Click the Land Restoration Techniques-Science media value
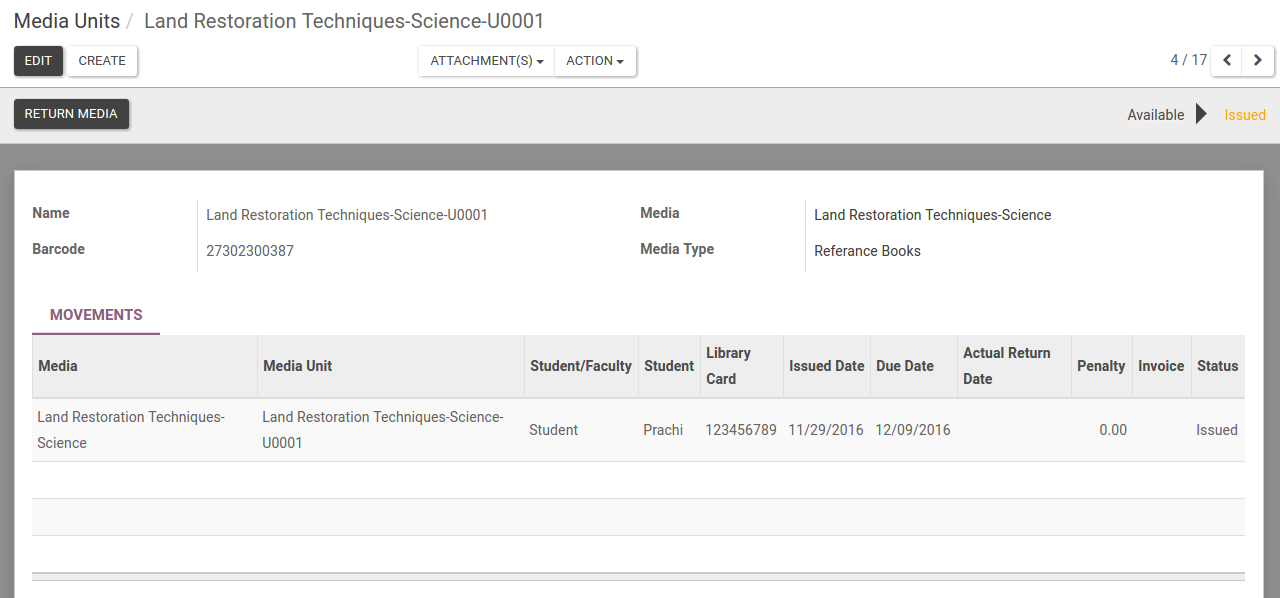 (x=932, y=215)
